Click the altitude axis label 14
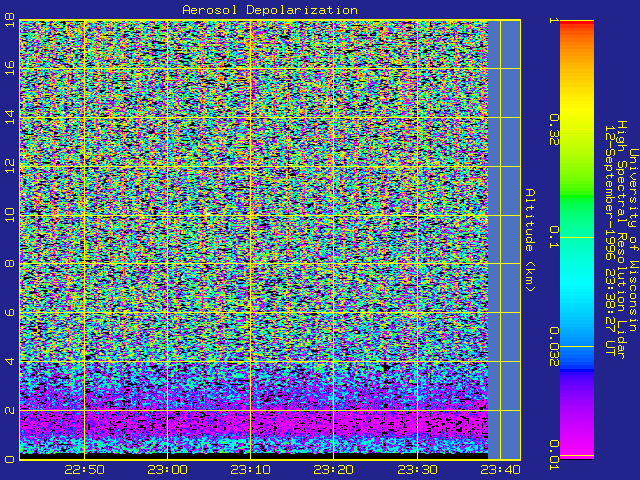The height and width of the screenshot is (480, 640). [9, 117]
